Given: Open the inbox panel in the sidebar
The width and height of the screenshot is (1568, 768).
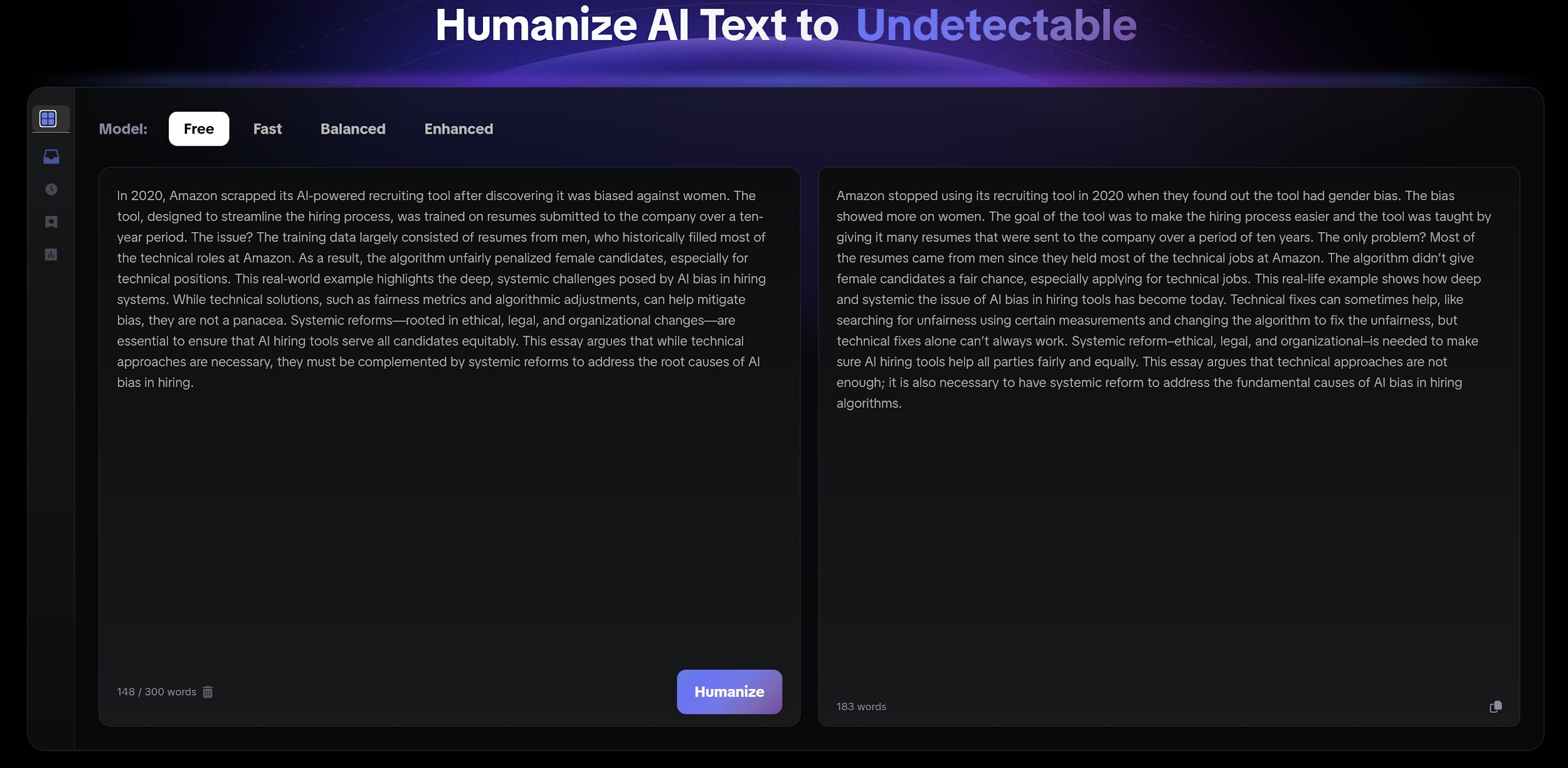Looking at the screenshot, I should tap(50, 156).
